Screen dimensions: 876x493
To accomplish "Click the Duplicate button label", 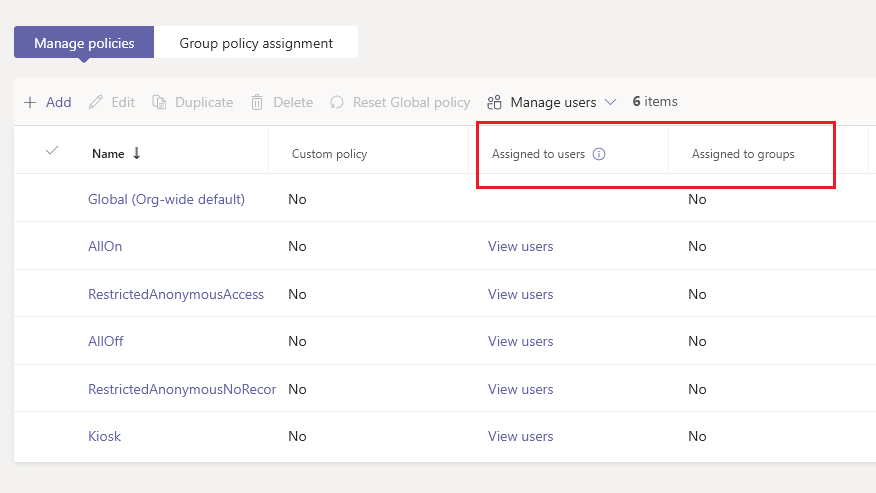I will point(204,102).
